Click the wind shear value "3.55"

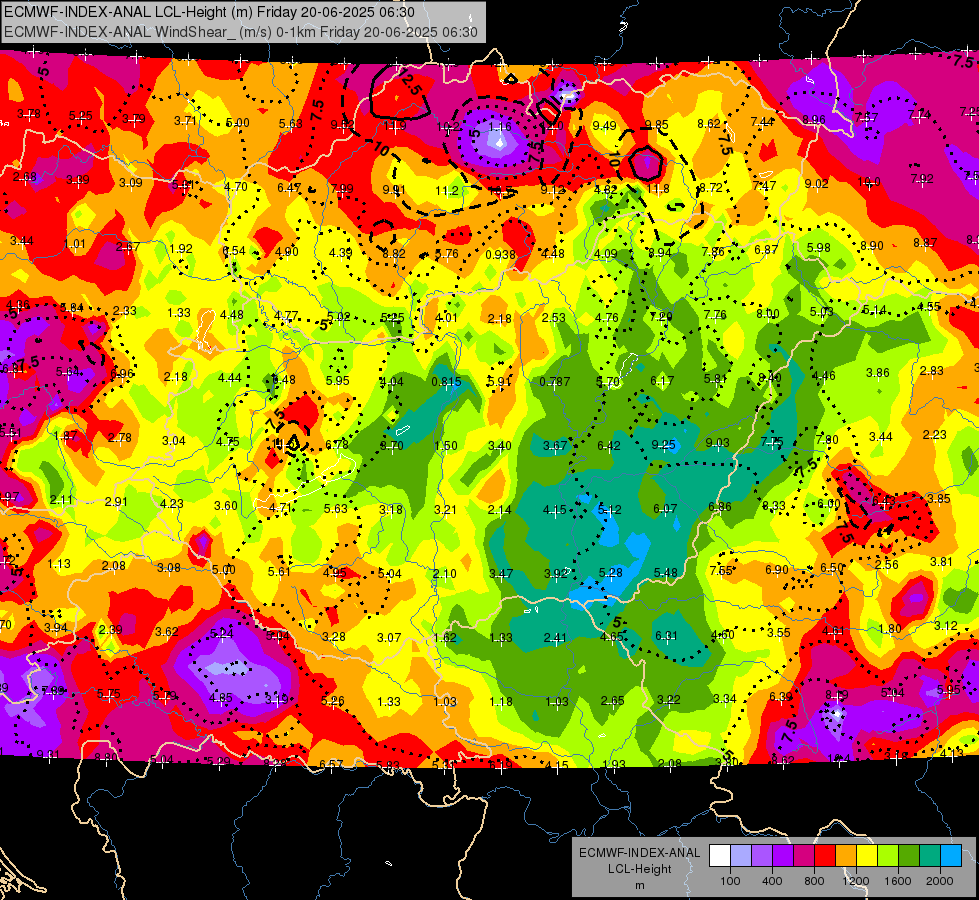779,633
